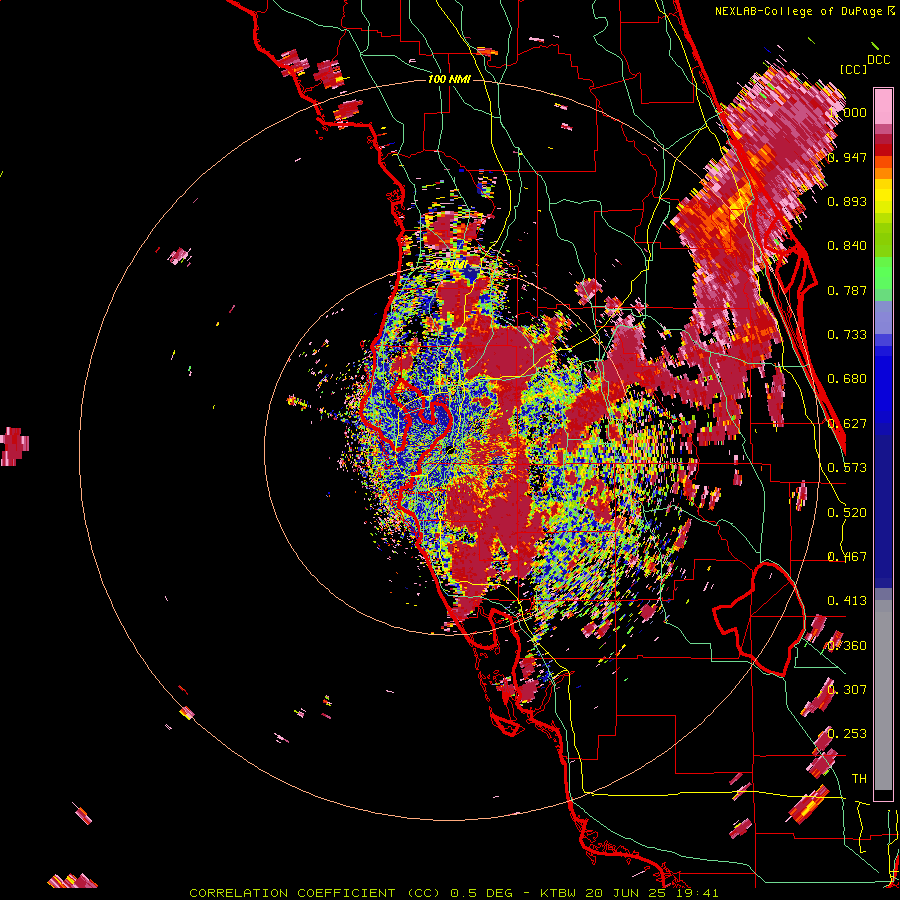
Task: Pick the light pink top segment of color bar
Action: point(883,106)
